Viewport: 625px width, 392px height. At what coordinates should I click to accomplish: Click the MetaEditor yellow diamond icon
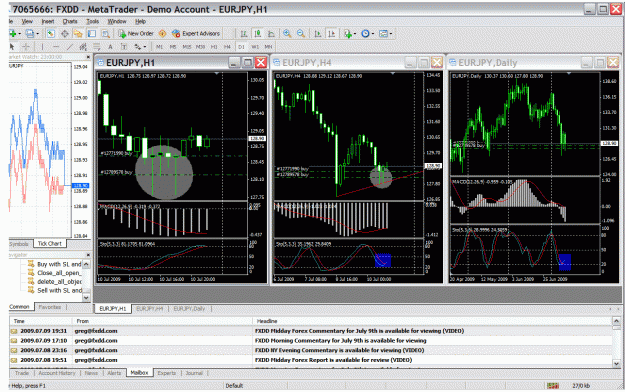click(x=163, y=34)
